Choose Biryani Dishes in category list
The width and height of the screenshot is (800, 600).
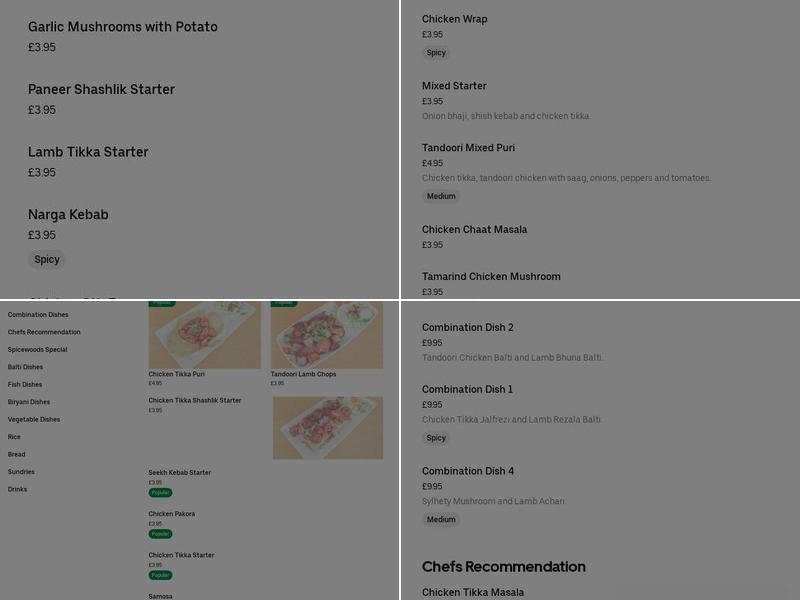click(29, 402)
